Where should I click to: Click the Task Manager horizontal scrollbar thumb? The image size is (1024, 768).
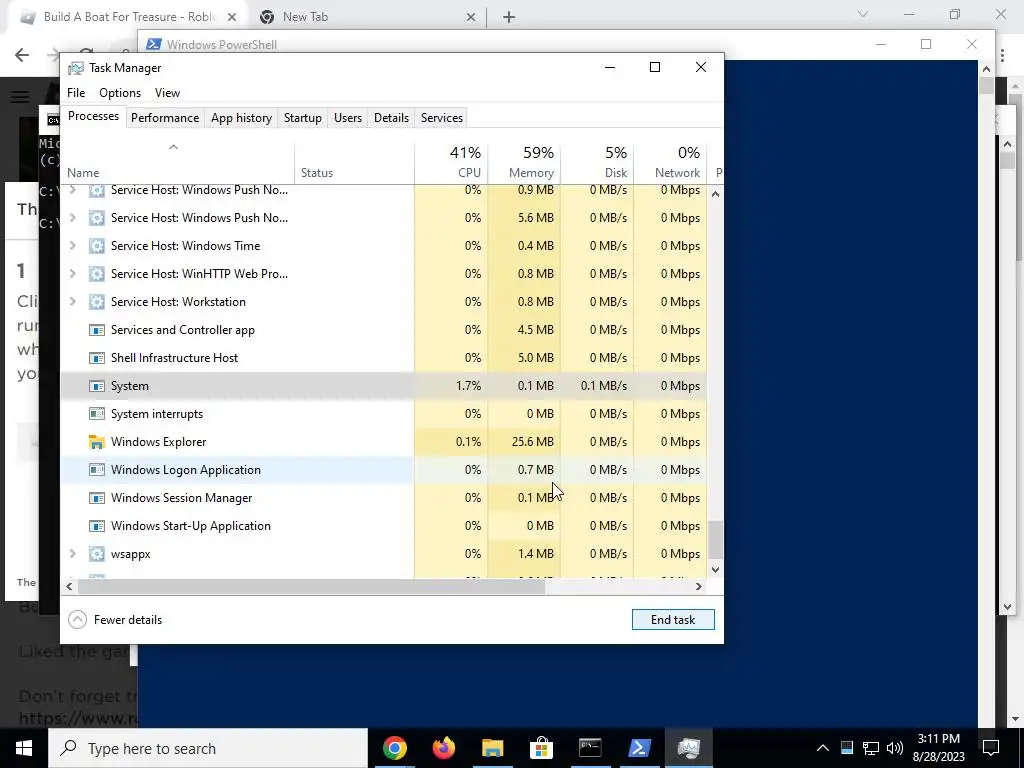click(311, 586)
